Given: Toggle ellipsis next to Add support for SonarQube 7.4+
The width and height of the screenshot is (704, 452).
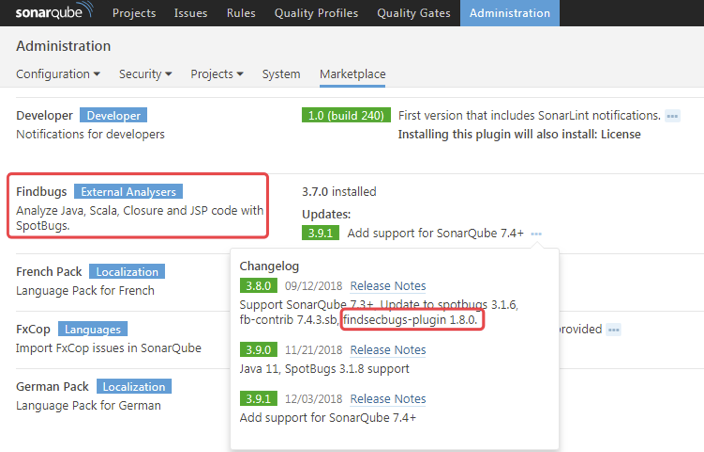Looking at the screenshot, I should pyautogui.click(x=536, y=233).
